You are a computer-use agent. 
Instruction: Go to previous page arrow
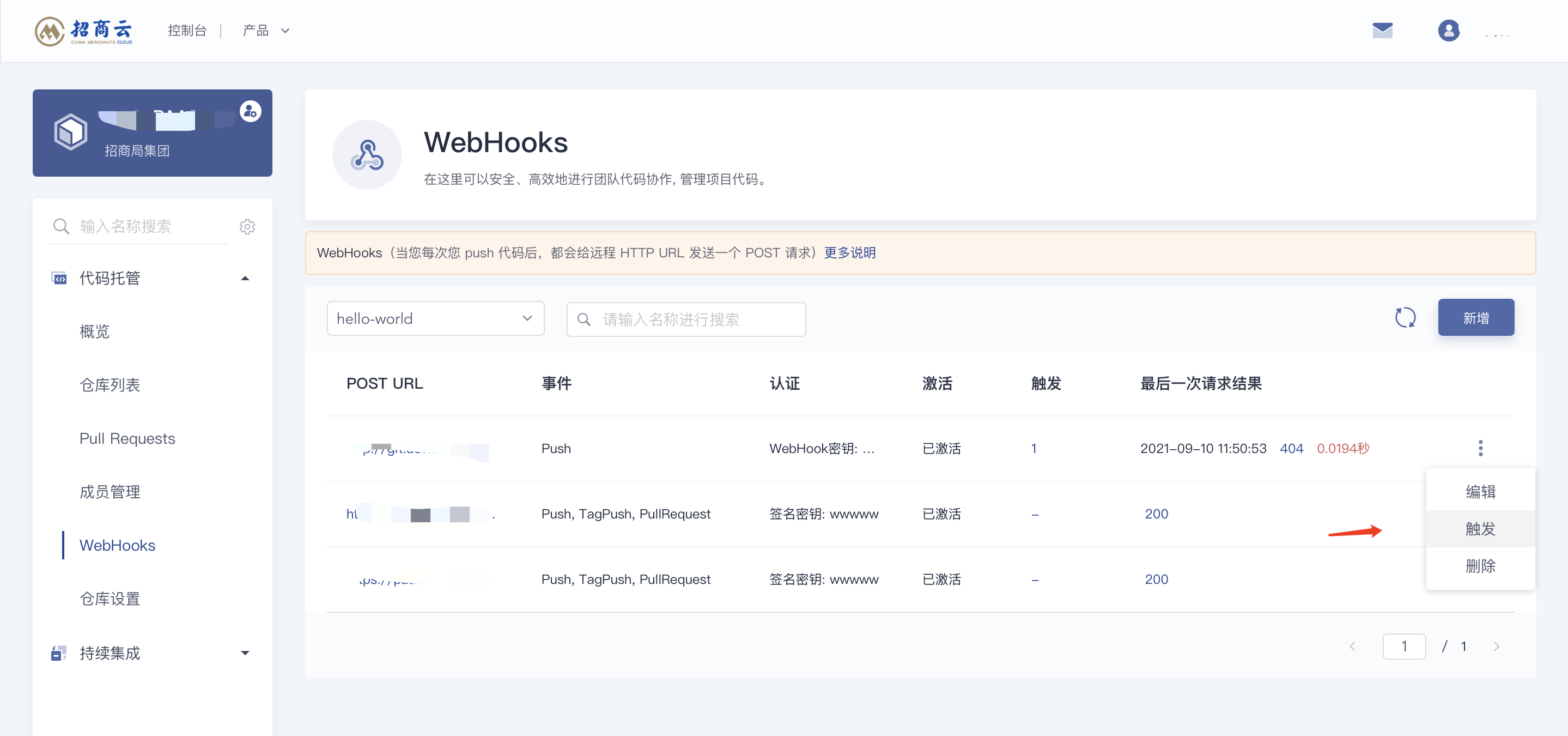(x=1352, y=647)
